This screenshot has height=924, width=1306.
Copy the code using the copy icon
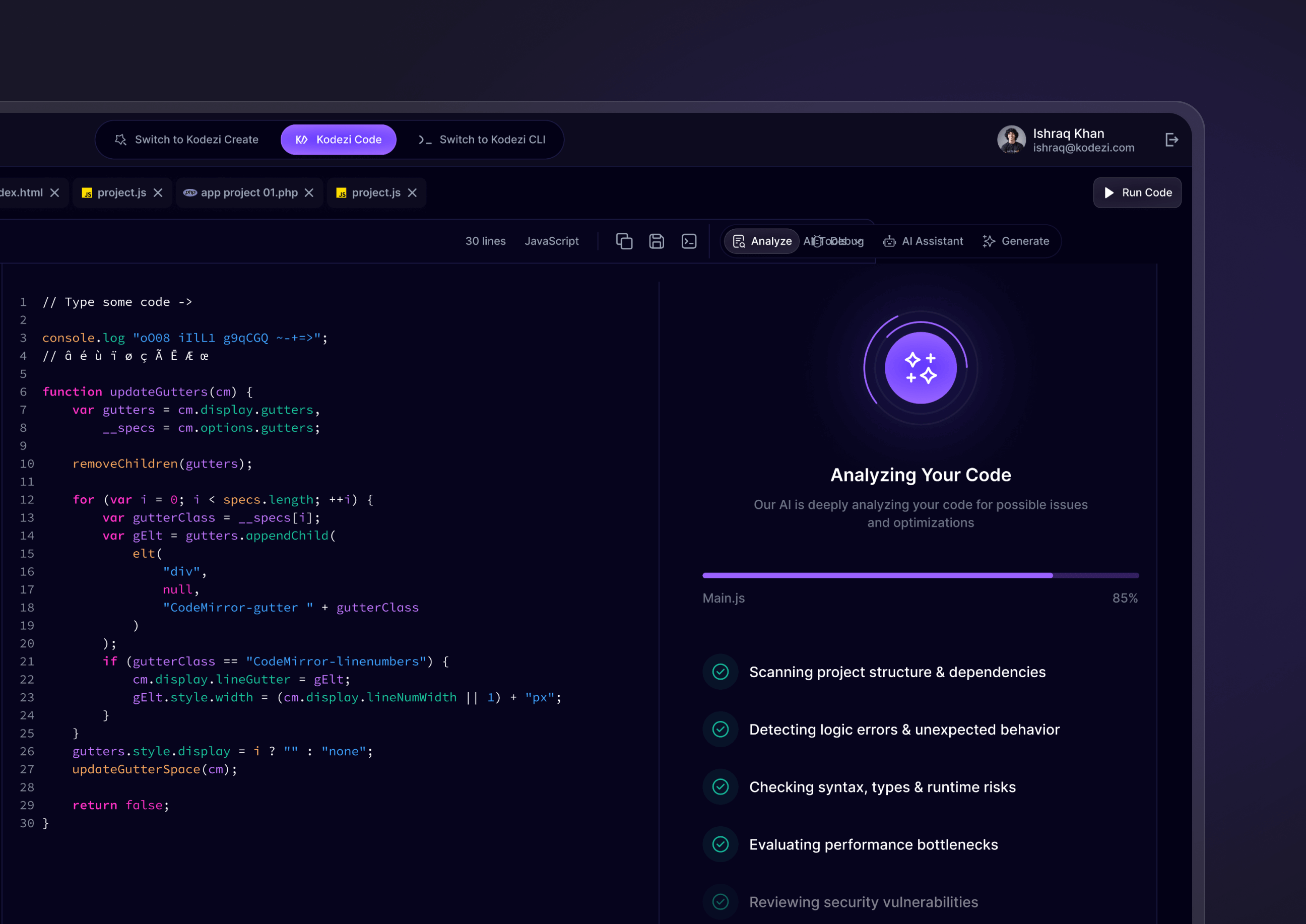(624, 241)
